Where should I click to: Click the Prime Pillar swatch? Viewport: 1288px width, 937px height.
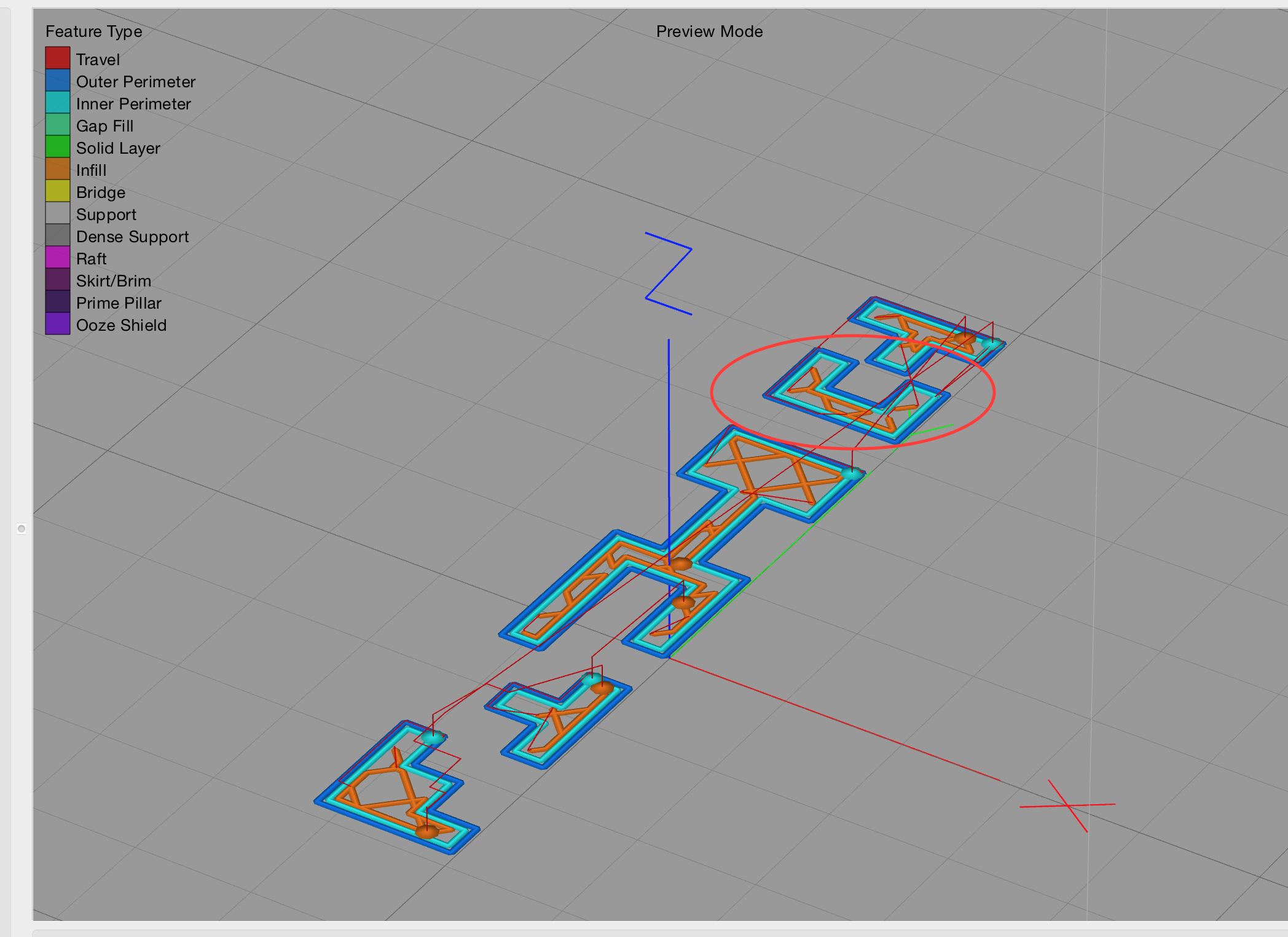point(58,302)
